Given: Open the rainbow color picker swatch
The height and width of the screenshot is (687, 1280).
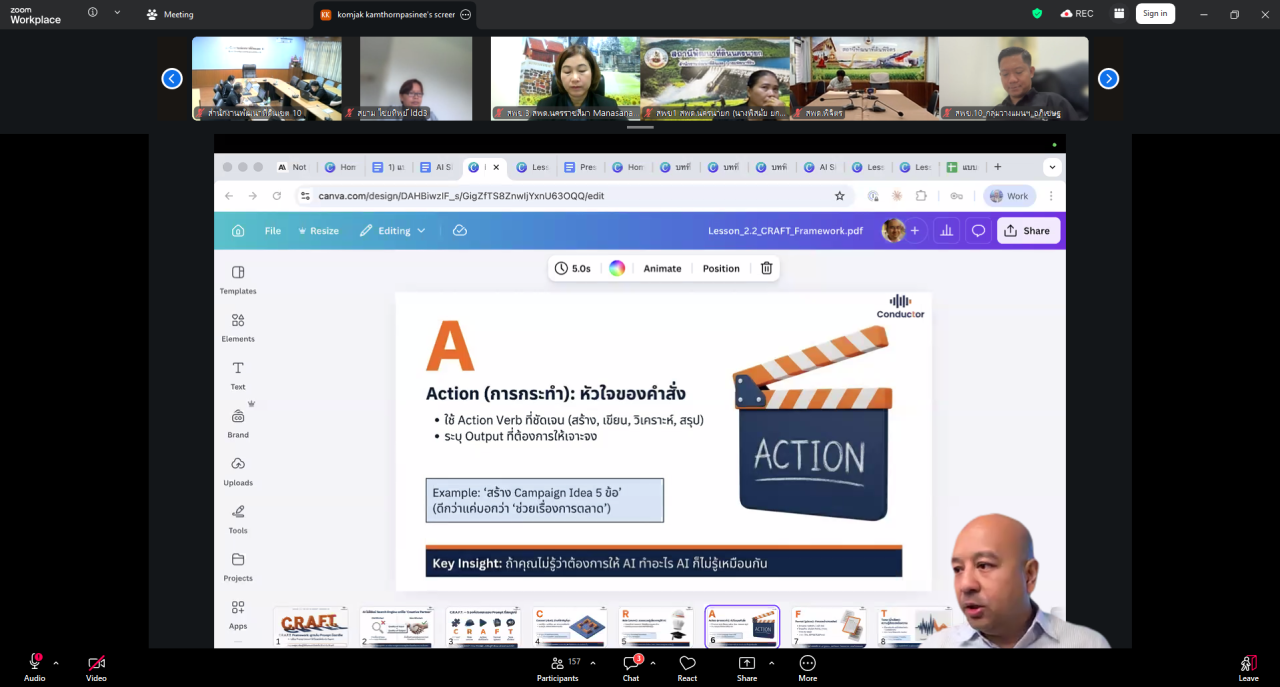Looking at the screenshot, I should pyautogui.click(x=617, y=268).
